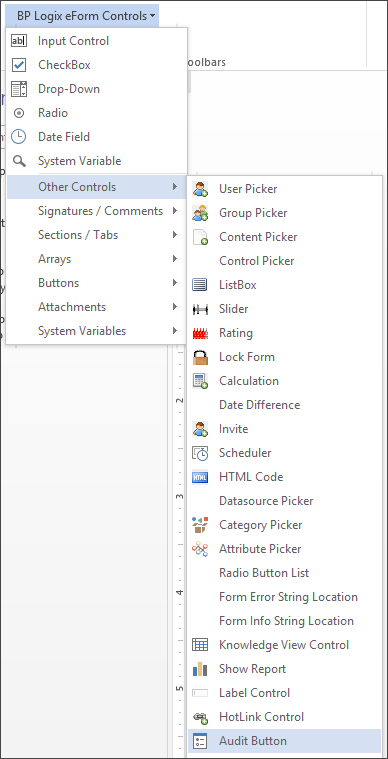The image size is (388, 759).
Task: Select Date Difference menu item
Action: pos(285,405)
